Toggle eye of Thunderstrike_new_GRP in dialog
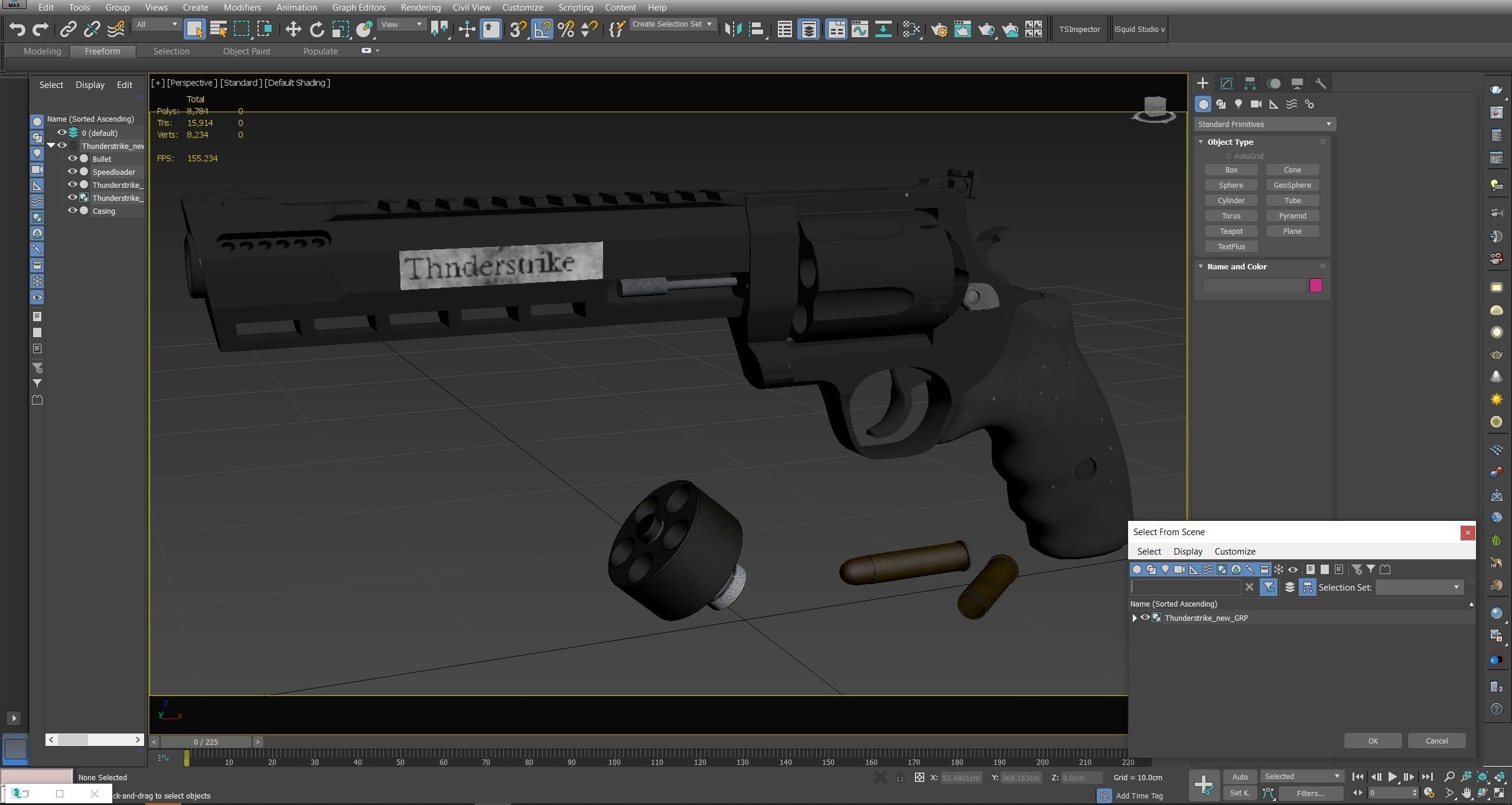Image resolution: width=1512 pixels, height=805 pixels. [x=1145, y=617]
